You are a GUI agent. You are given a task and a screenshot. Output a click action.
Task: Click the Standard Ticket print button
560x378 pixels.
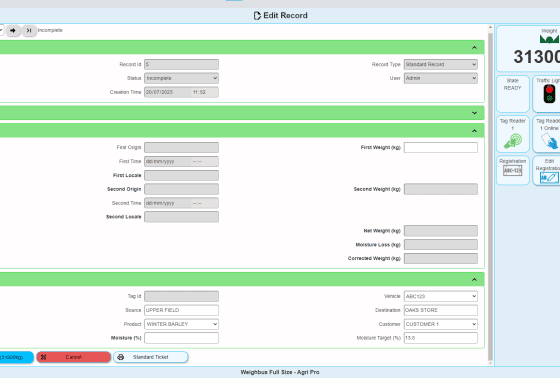pyautogui.click(x=151, y=357)
